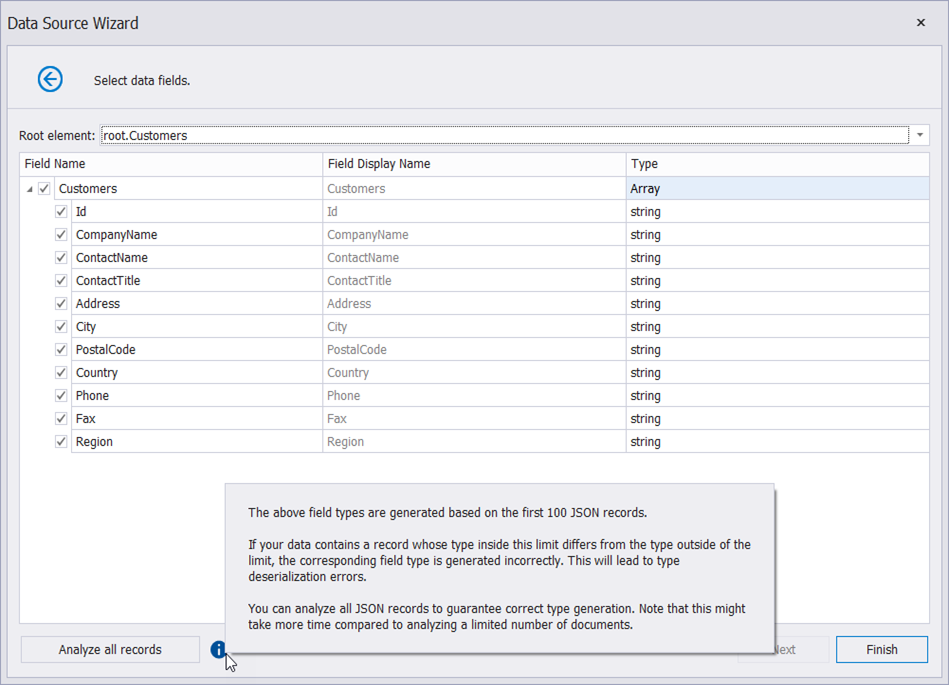Screen dimensions: 949x685
Task: Toggle the Id field checkbox
Action: [x=61, y=212]
